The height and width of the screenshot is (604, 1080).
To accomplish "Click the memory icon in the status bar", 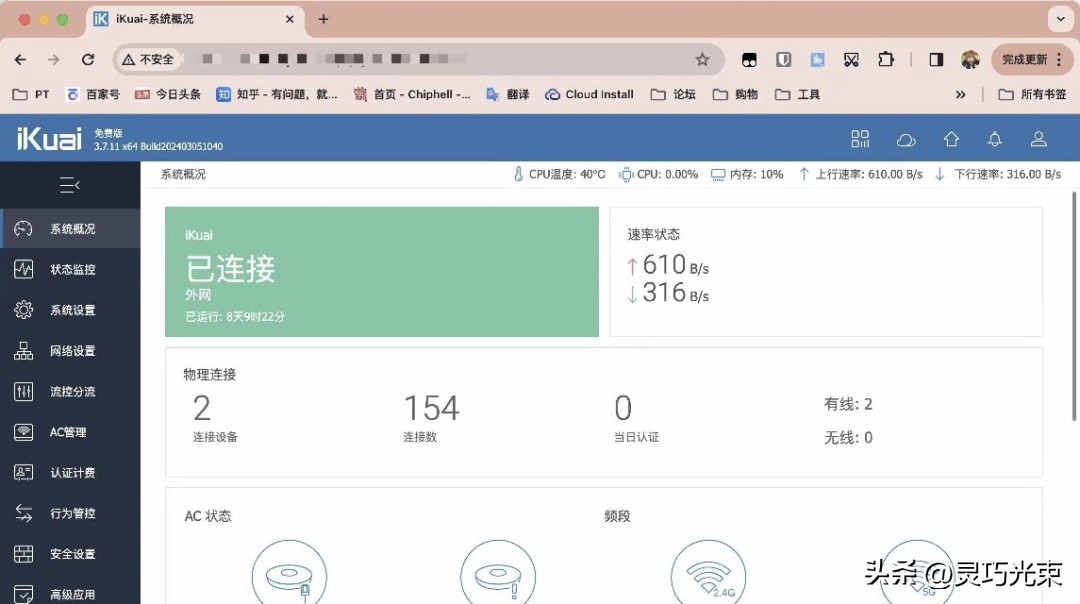I will tap(718, 172).
